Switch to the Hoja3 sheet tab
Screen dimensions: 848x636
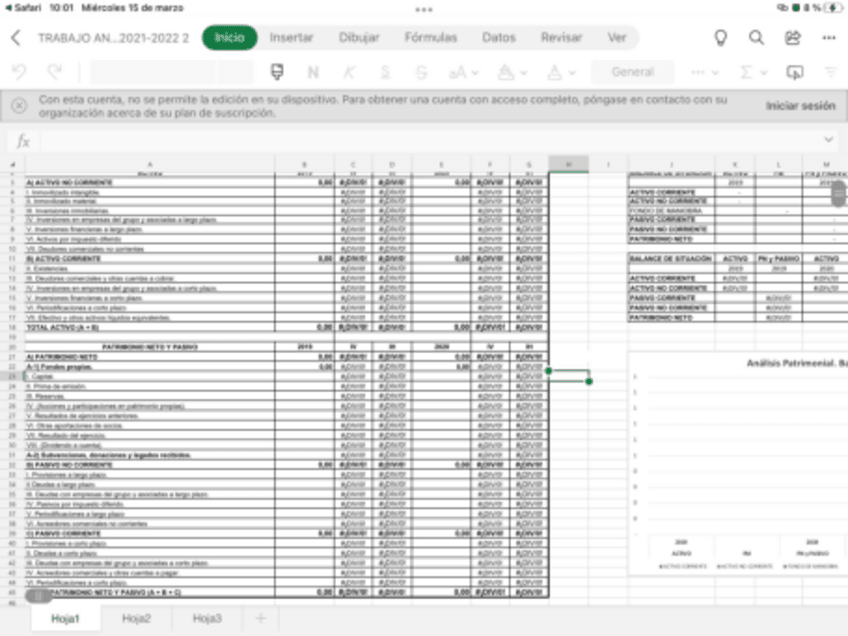[x=207, y=618]
